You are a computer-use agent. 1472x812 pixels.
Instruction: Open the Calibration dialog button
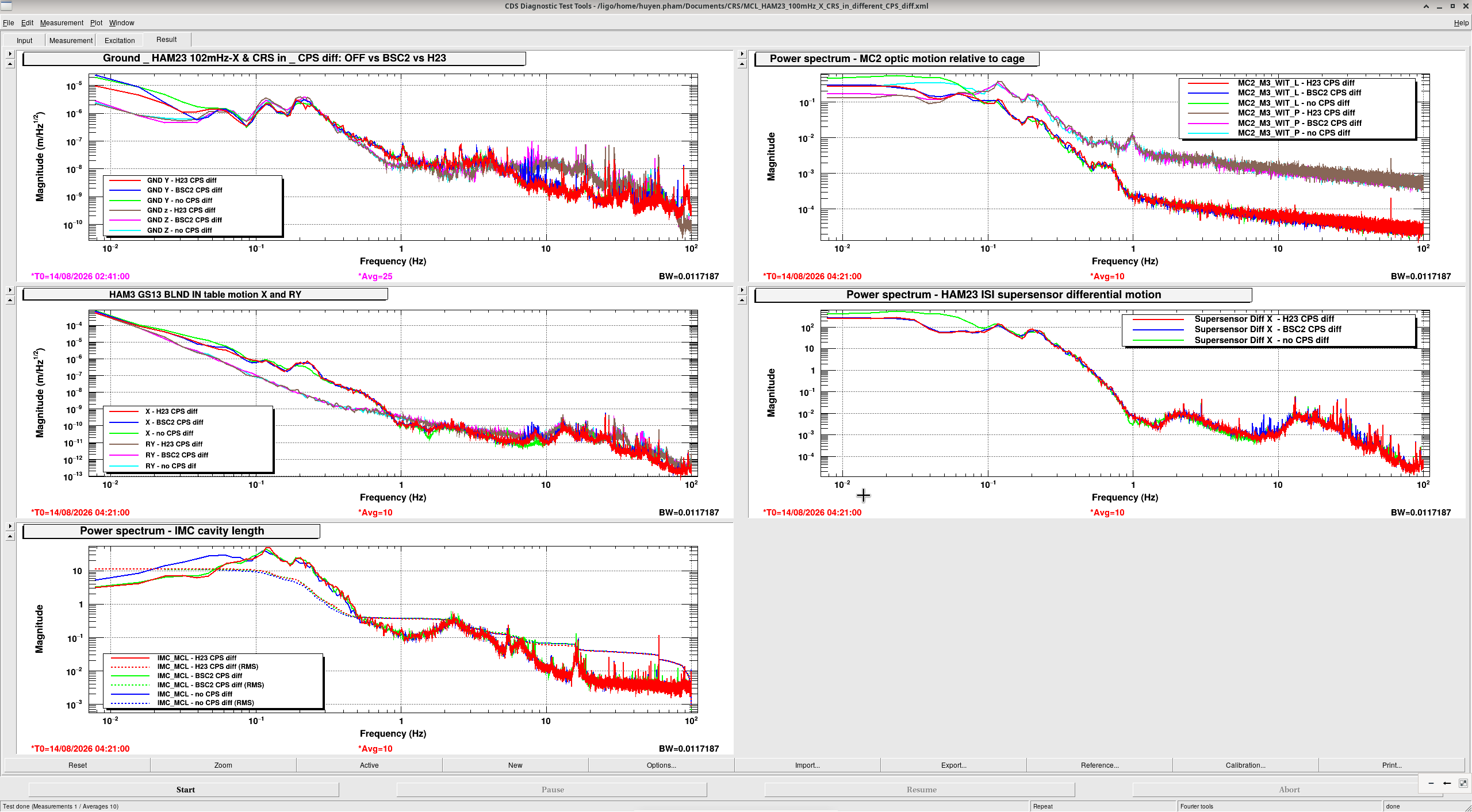1245,765
